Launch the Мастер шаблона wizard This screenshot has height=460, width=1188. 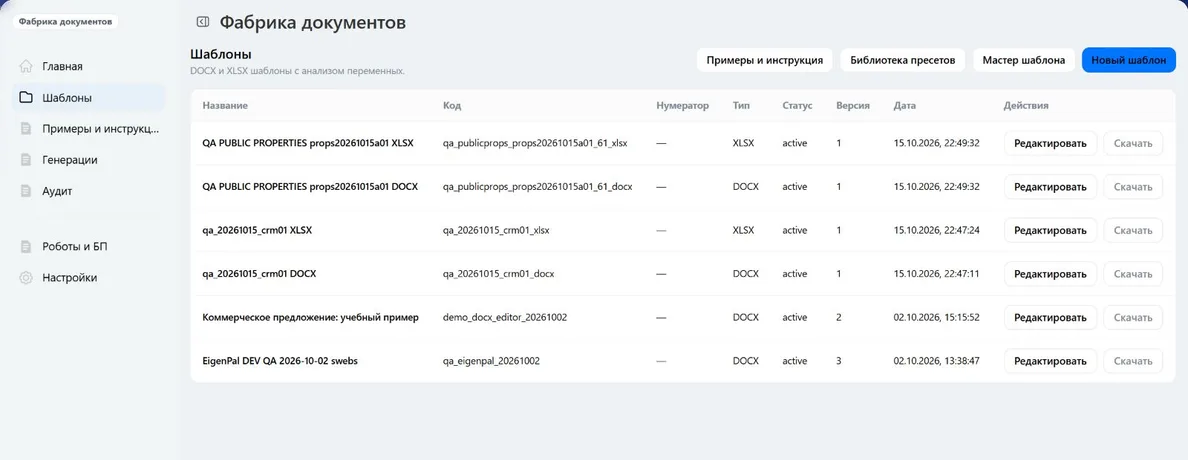pos(1024,60)
